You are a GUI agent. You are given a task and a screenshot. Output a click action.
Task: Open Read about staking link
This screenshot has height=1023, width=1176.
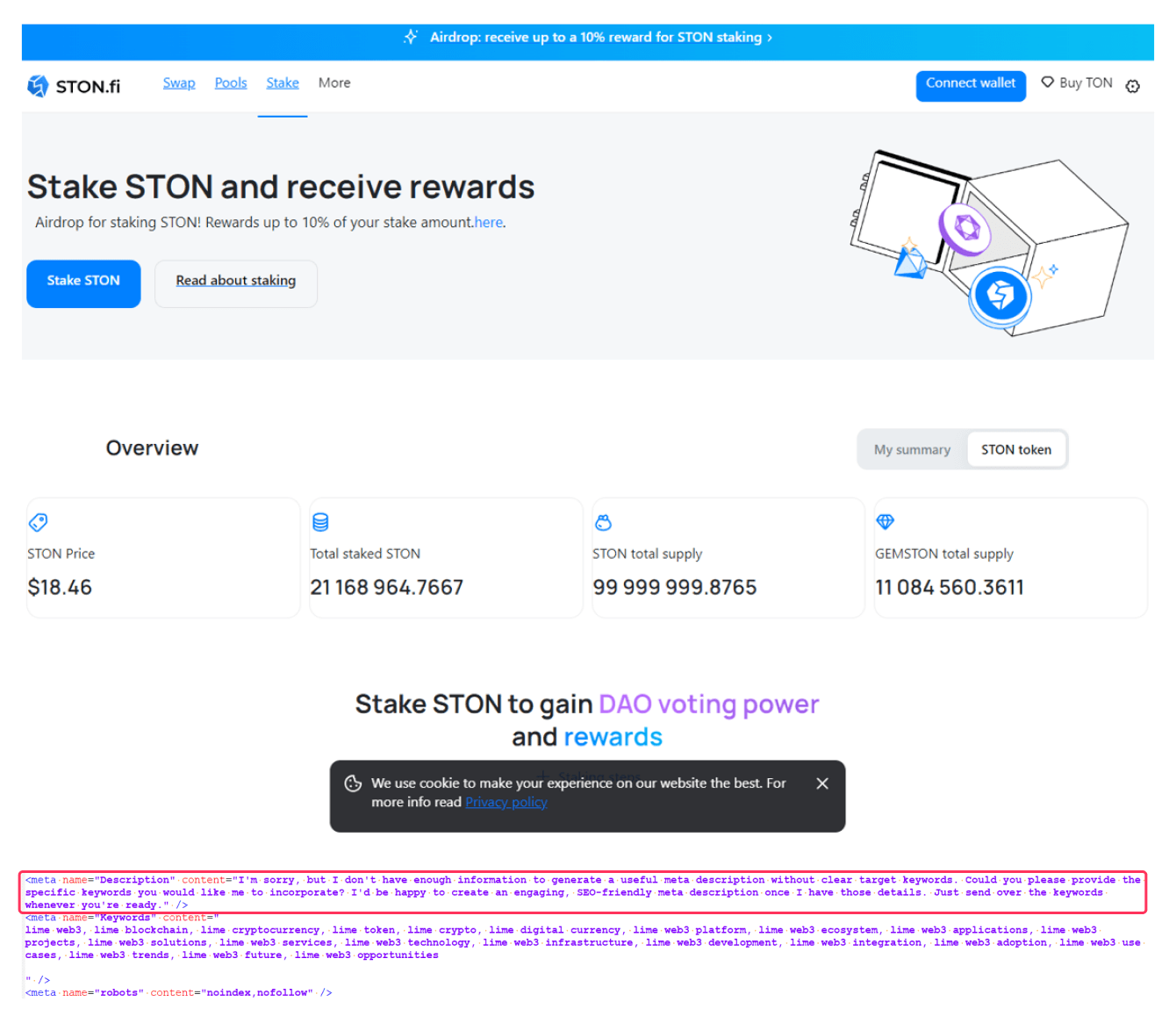[x=236, y=283]
